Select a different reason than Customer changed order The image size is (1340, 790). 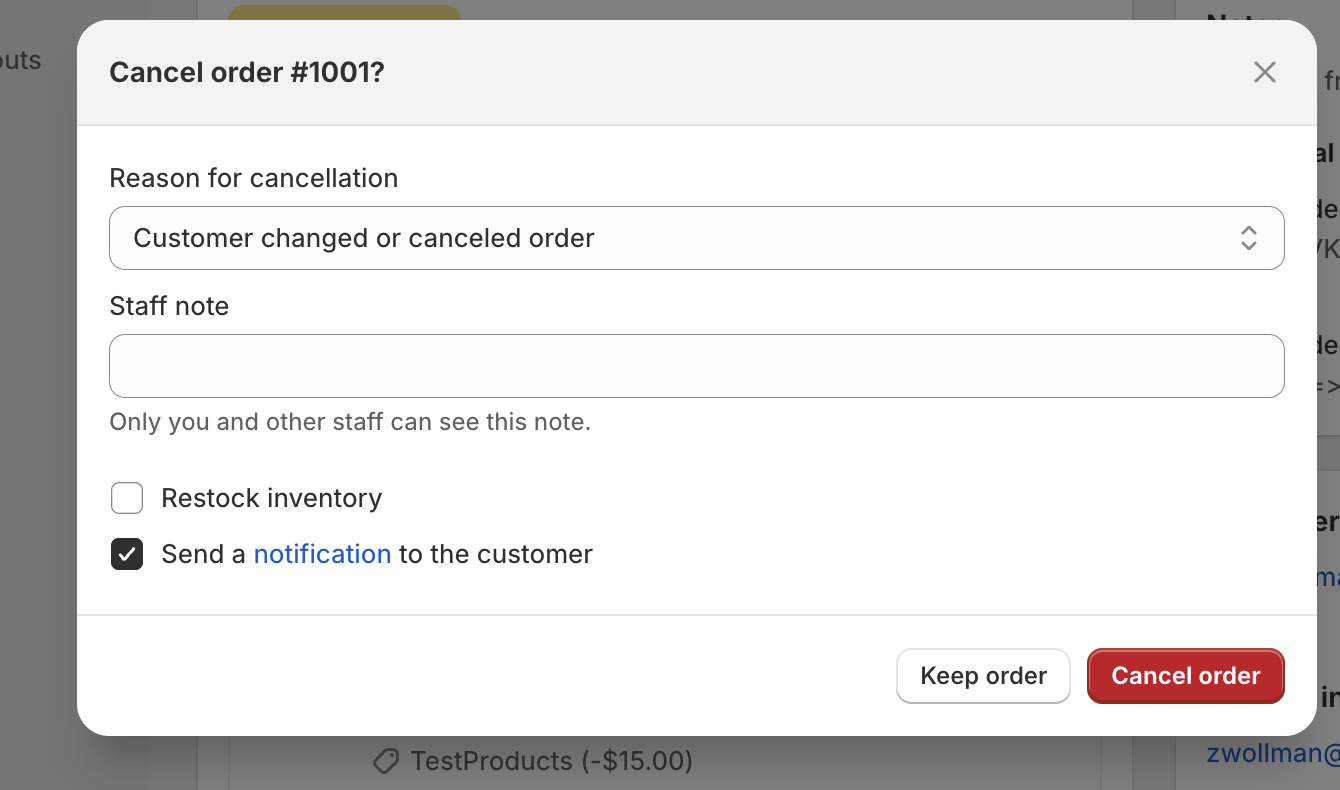[x=697, y=238]
